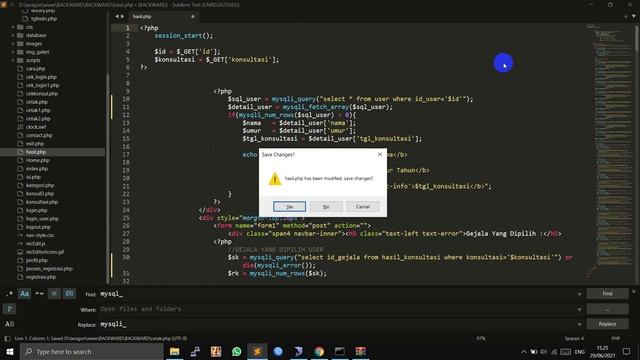Click the Where input field

[x=337, y=309]
